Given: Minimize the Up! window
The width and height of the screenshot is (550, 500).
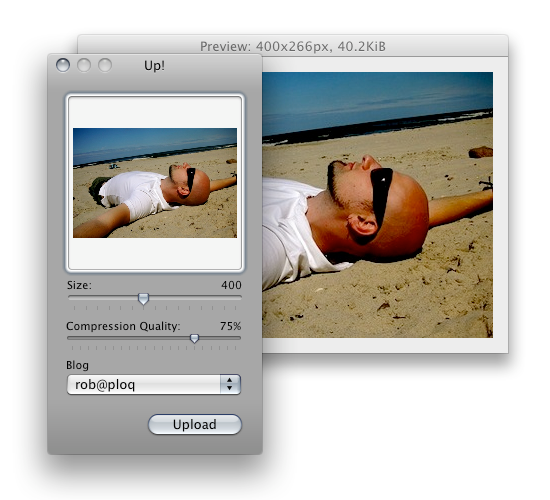Looking at the screenshot, I should [84, 65].
